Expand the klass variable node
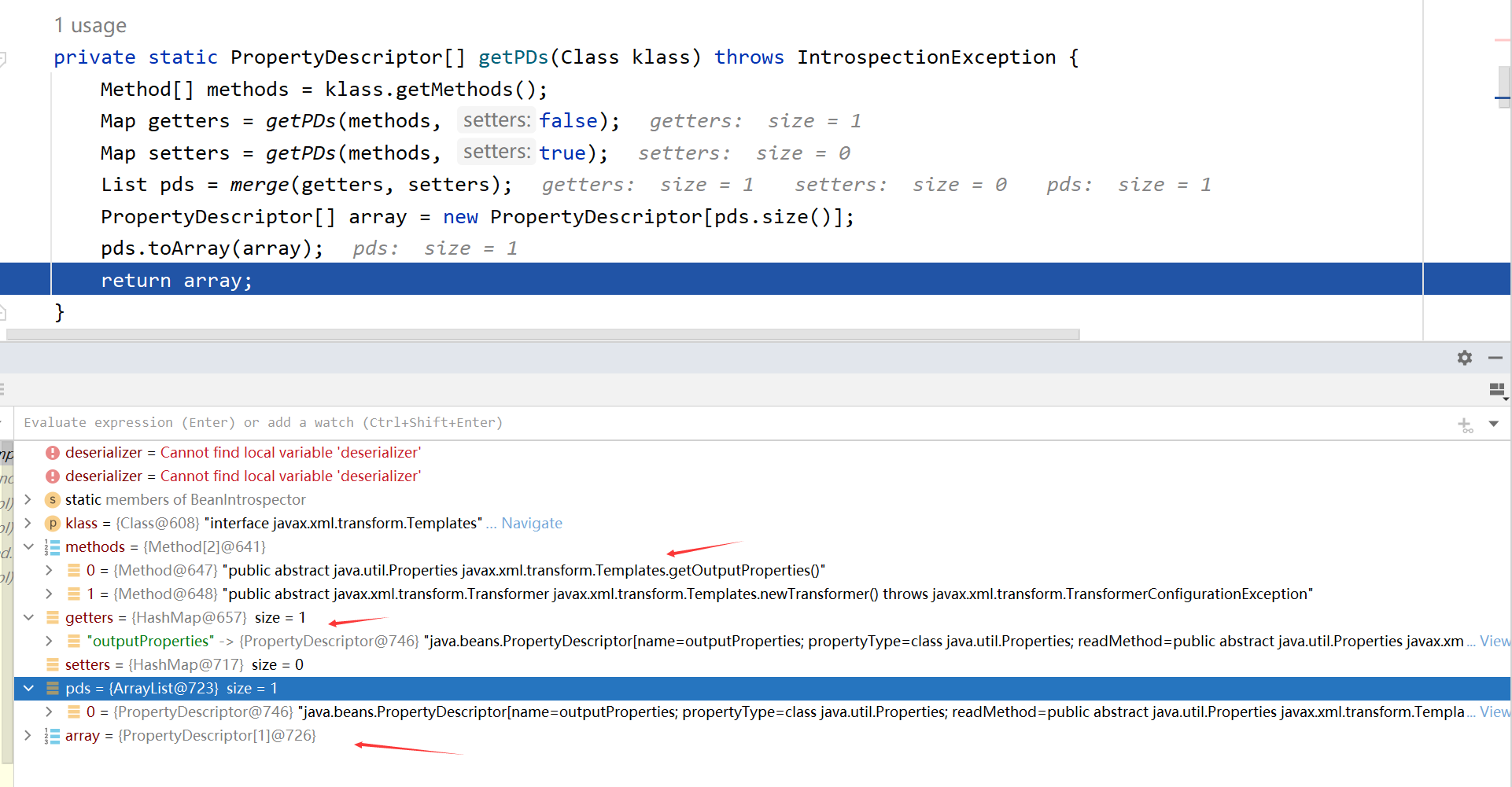This screenshot has height=787, width=1512. click(28, 523)
